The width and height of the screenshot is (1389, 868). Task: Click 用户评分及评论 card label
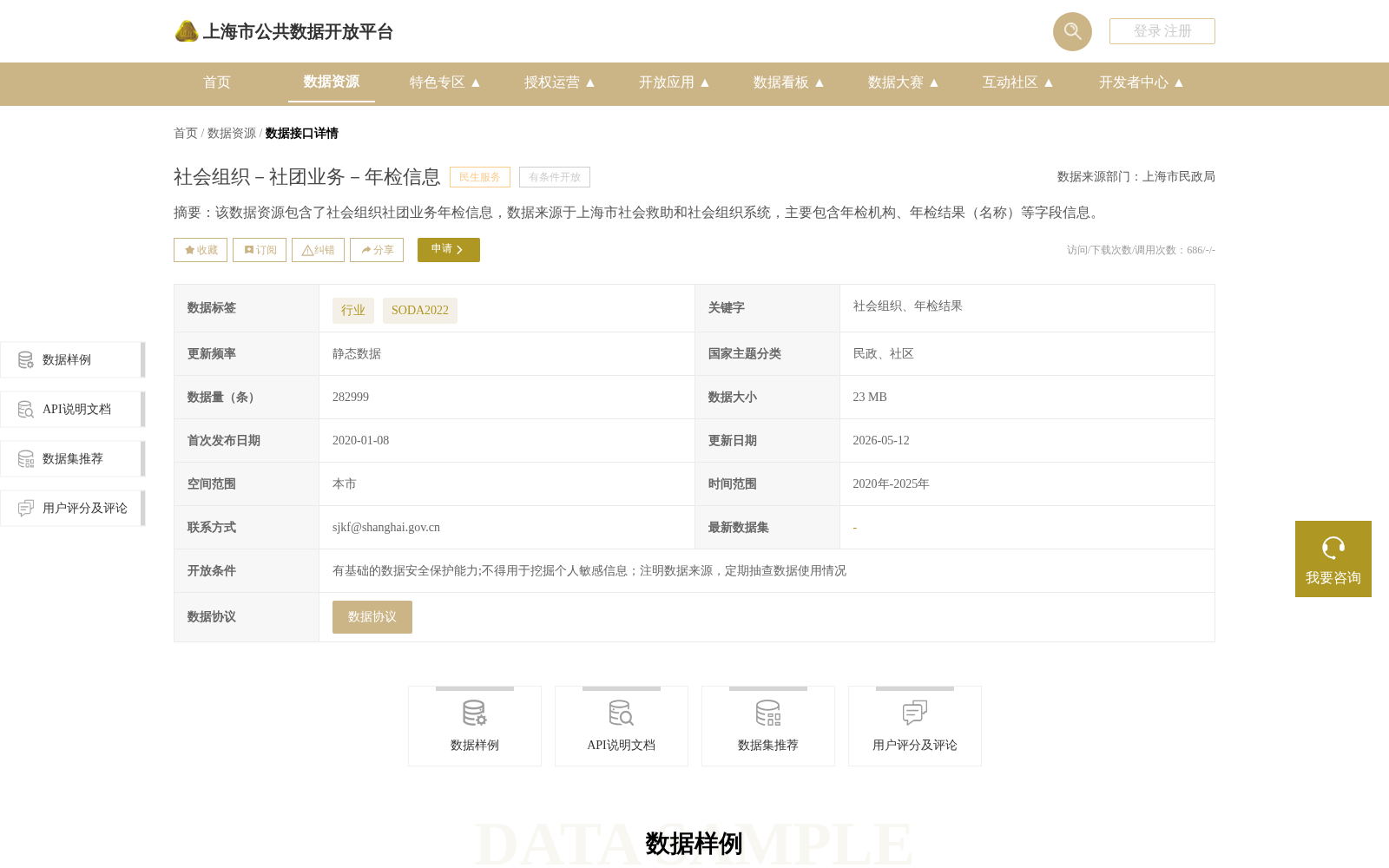(x=915, y=745)
